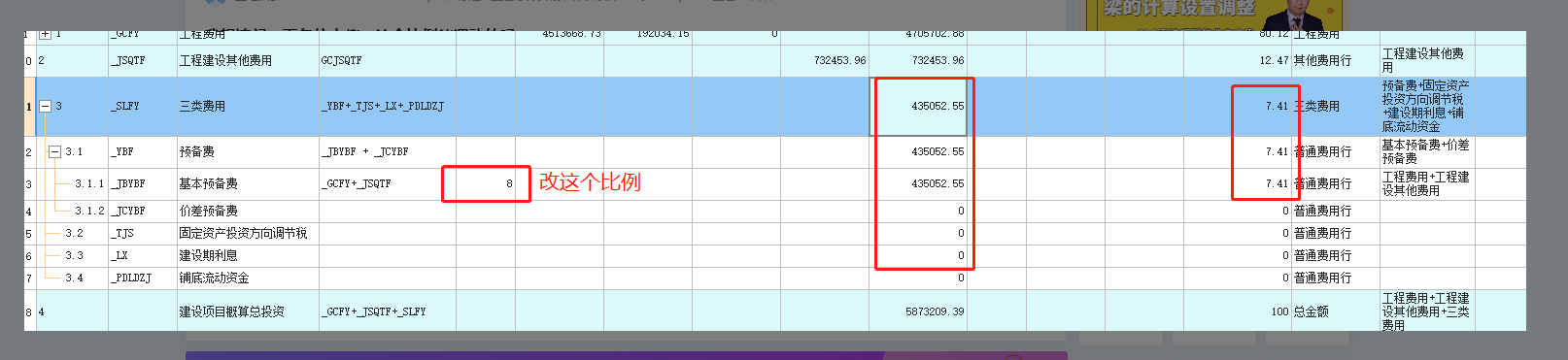1568x360 pixels.
Task: Select the 铺底流动资金 name cell
Action: tap(248, 278)
